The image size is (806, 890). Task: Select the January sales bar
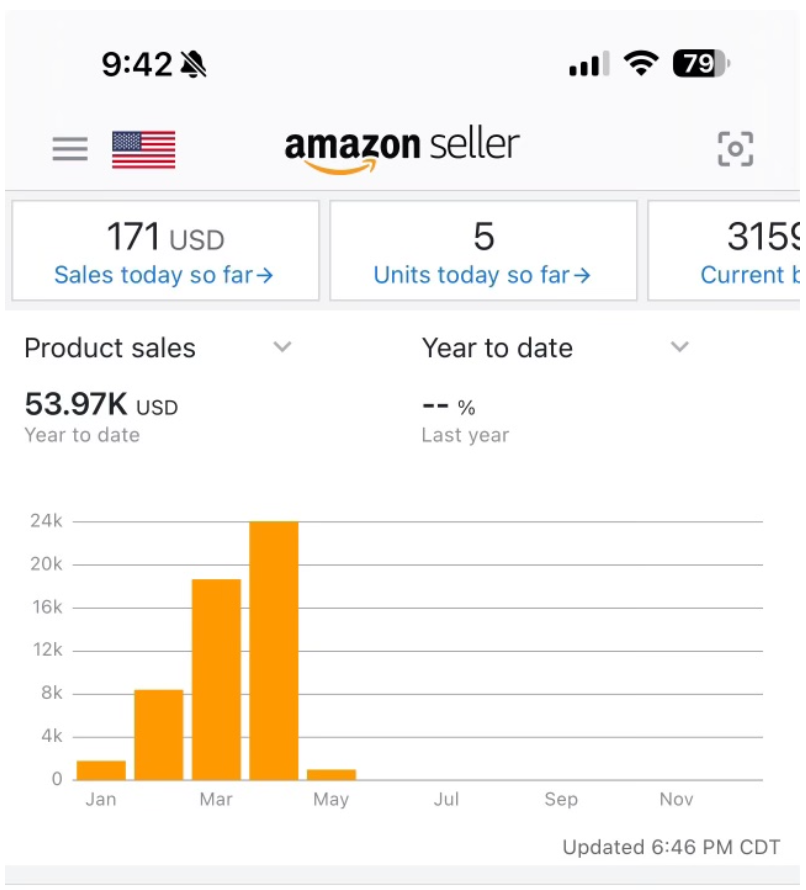pyautogui.click(x=101, y=770)
